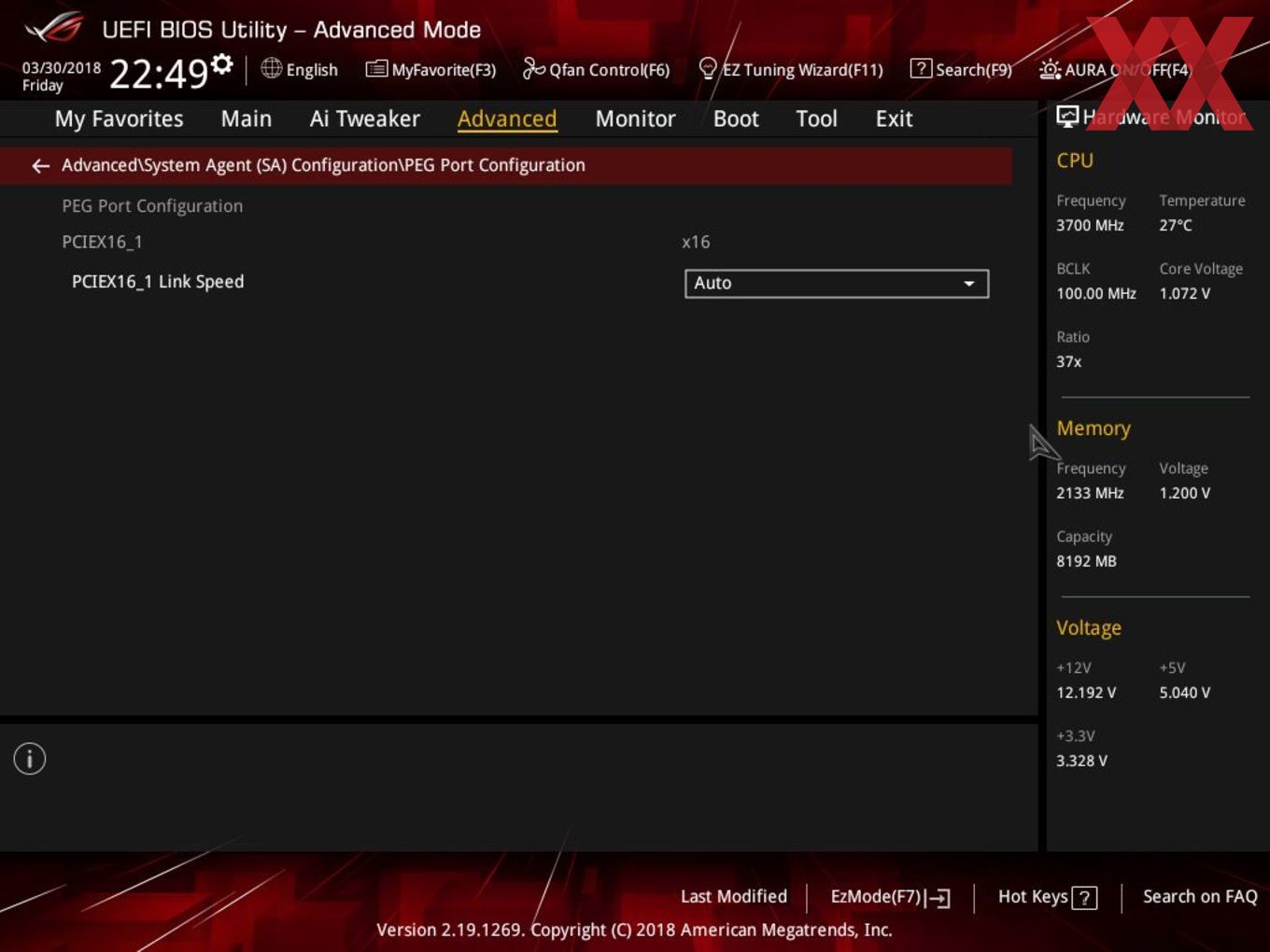Click the 03/30/2018 date text
Image resolution: width=1270 pixels, height=952 pixels.
[x=62, y=68]
